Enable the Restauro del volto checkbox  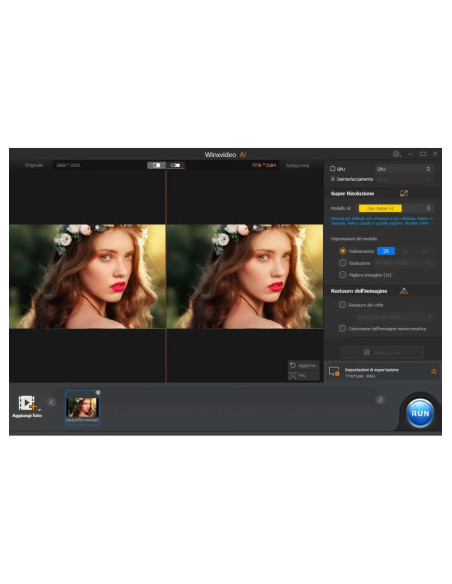click(342, 305)
